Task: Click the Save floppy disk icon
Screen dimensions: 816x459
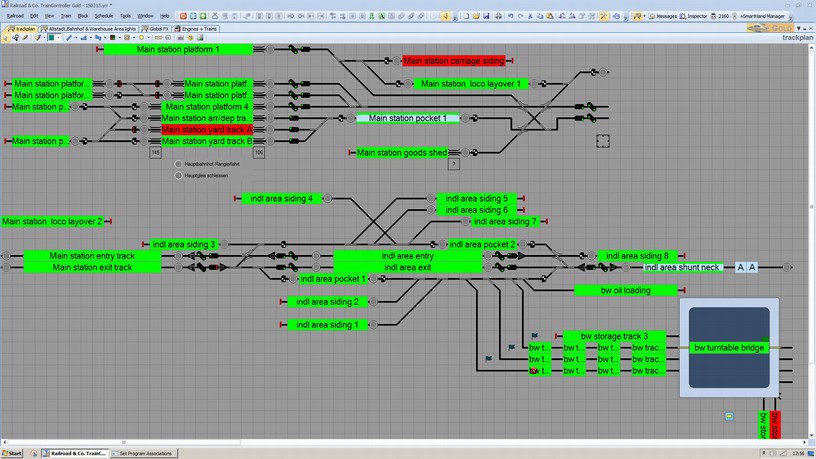Action: pos(486,16)
